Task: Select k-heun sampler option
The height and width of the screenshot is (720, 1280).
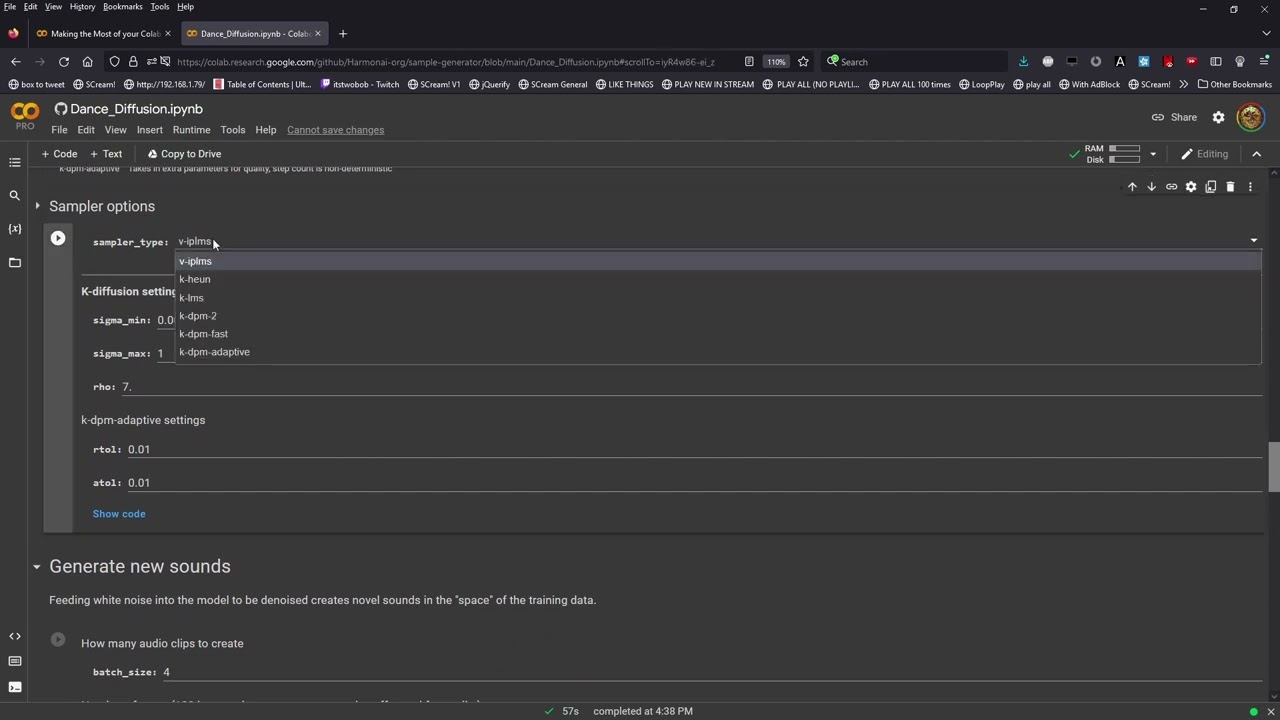Action: coord(718,279)
